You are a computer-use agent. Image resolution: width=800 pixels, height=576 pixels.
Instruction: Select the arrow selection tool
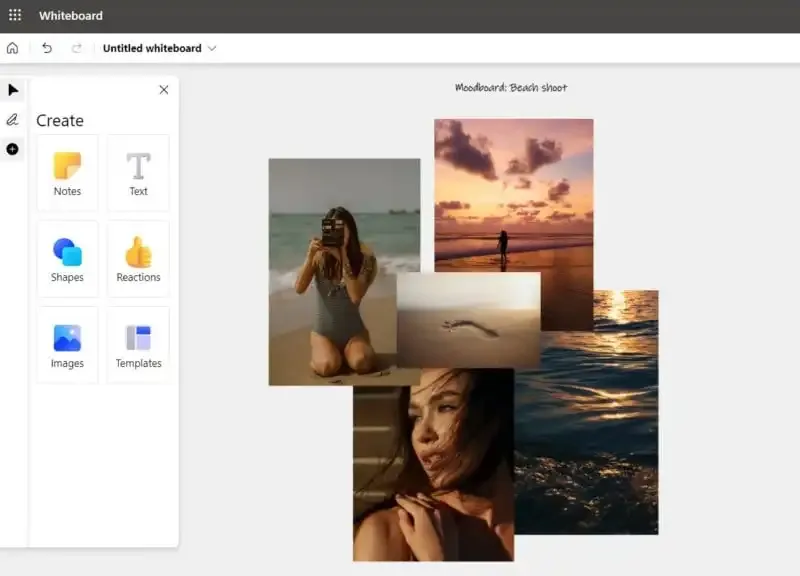13,90
